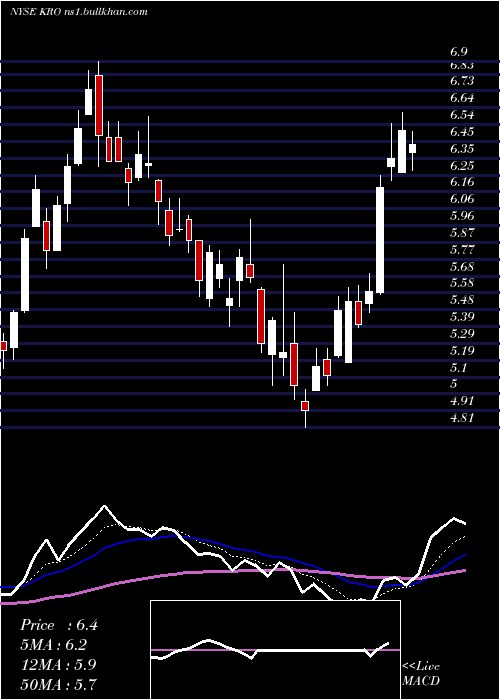Select the 6.9 price axis label
The height and width of the screenshot is (700, 500).
point(458,52)
